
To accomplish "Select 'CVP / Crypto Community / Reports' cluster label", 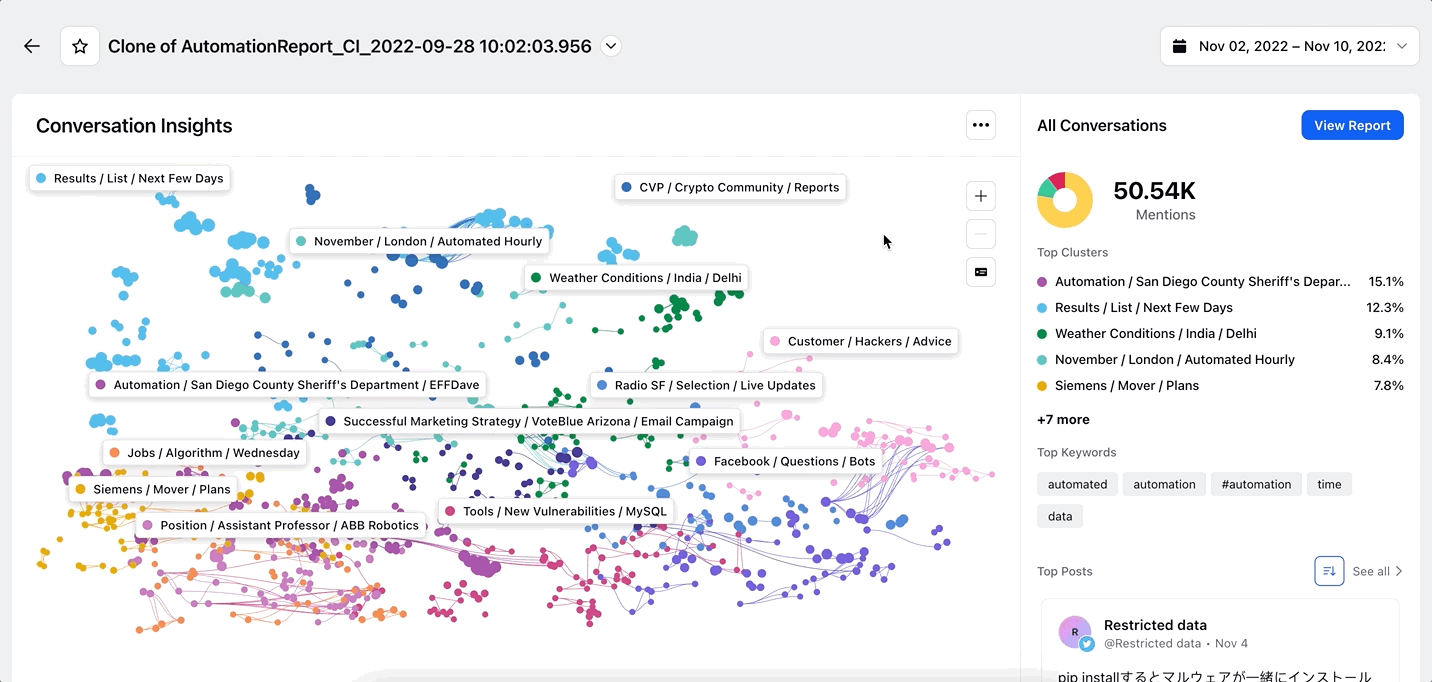I will 730,187.
